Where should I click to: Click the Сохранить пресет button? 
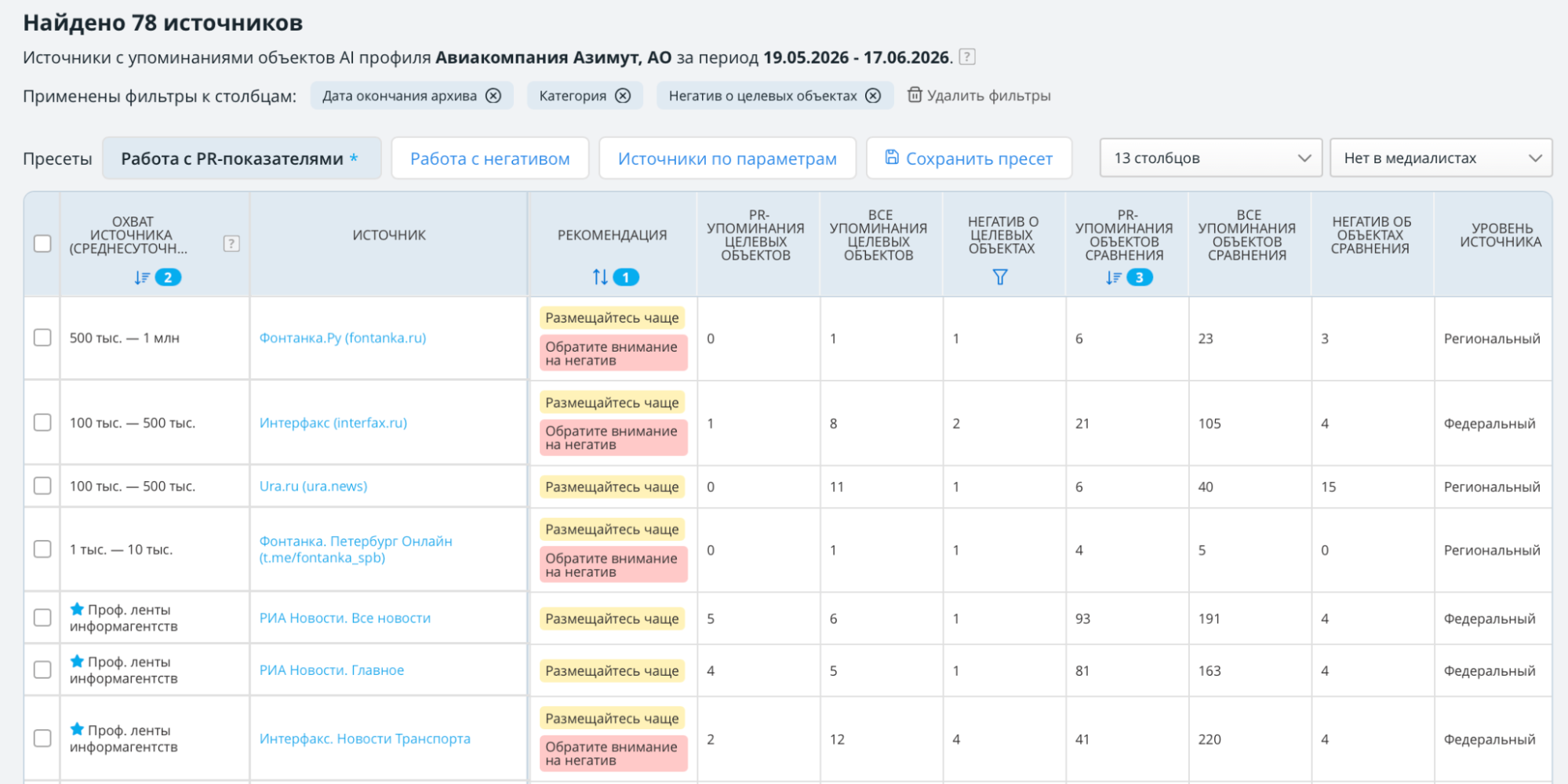[x=969, y=159]
